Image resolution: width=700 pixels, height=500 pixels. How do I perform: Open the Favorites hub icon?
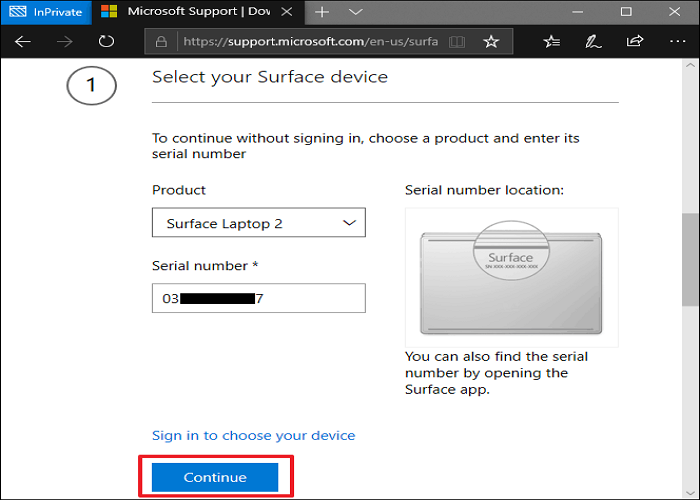coord(552,42)
